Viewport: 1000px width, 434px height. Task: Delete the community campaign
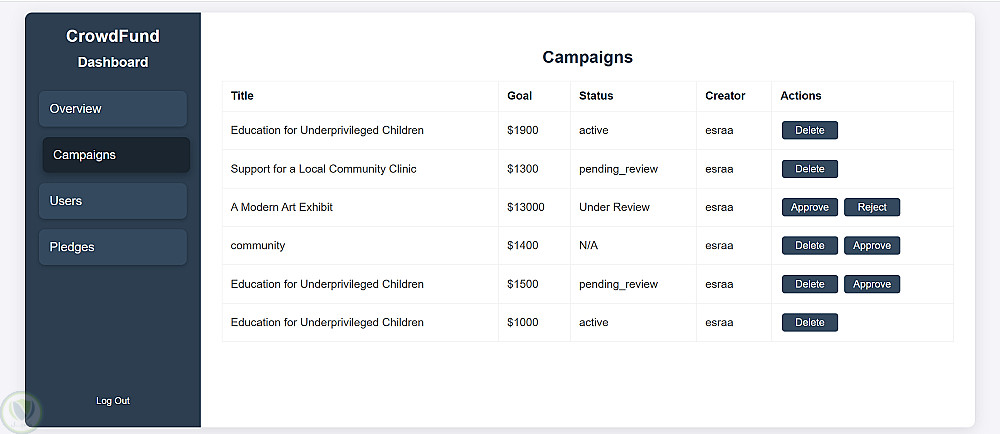pyautogui.click(x=809, y=245)
